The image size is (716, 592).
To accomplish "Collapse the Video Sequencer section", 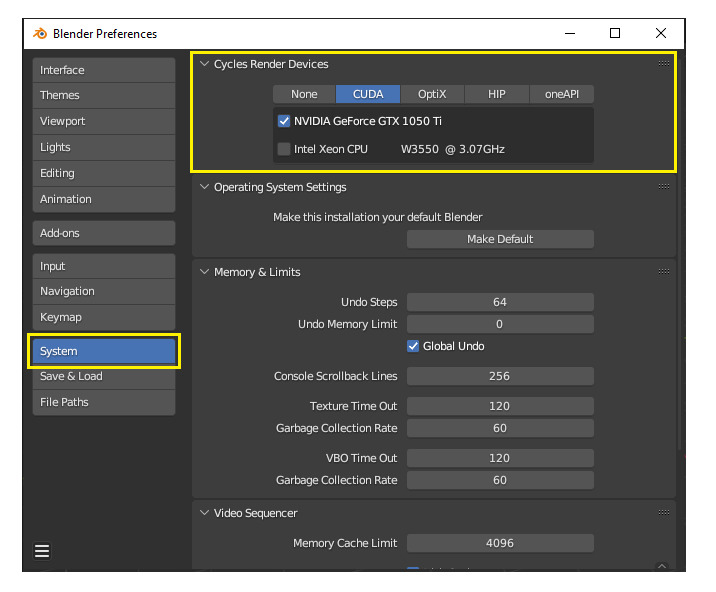I will pos(205,513).
